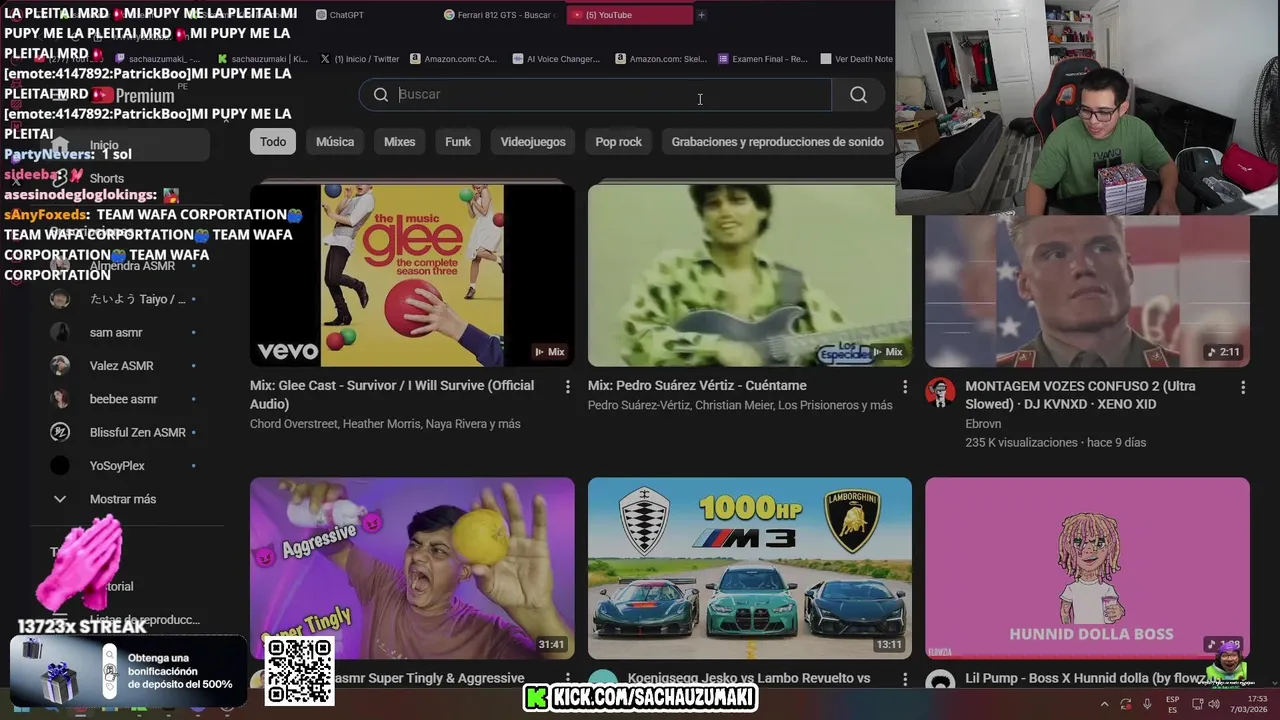
Task: Open the Inicio / Twitter bookmark
Action: click(360, 59)
